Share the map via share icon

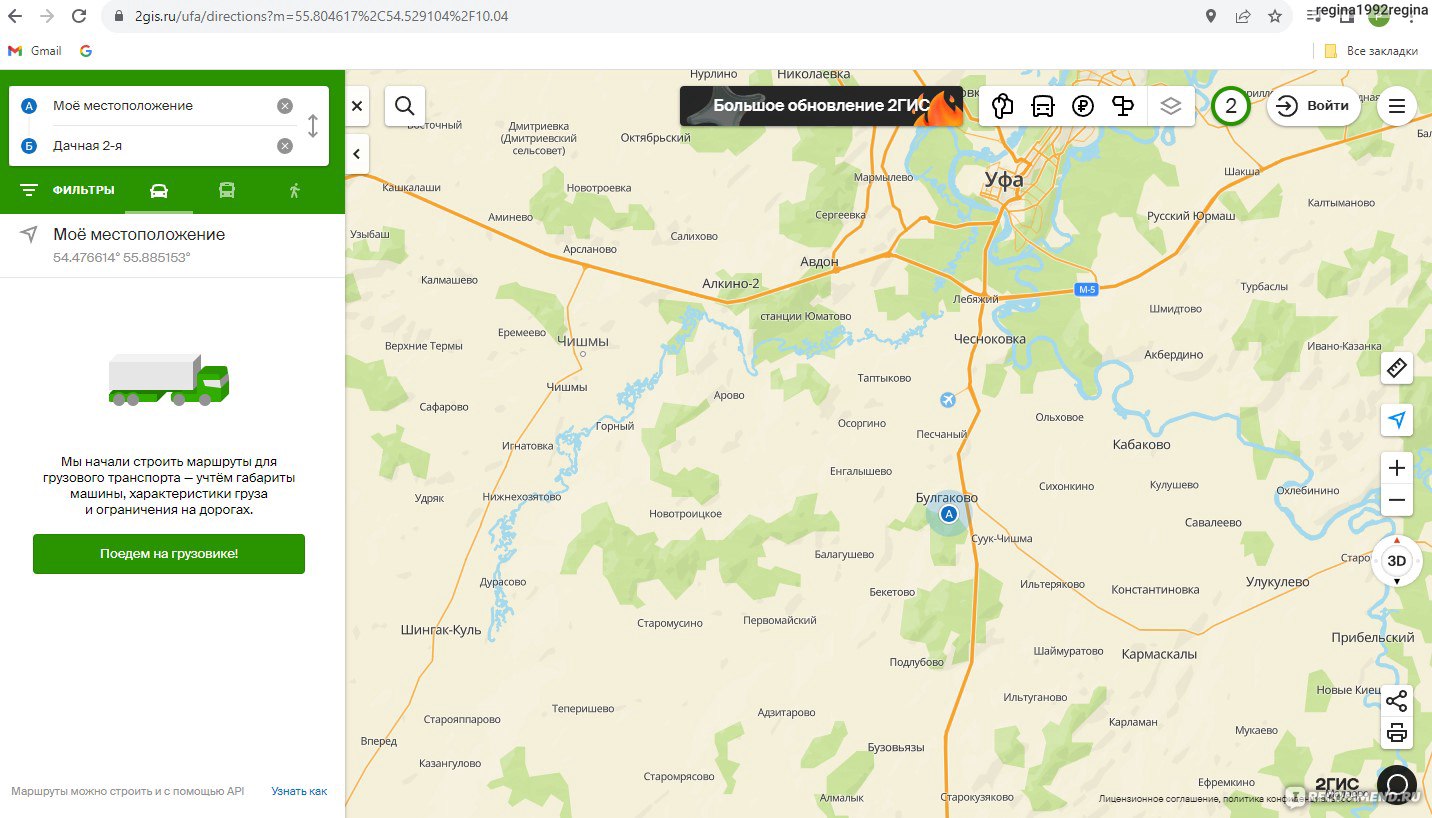pos(1397,700)
